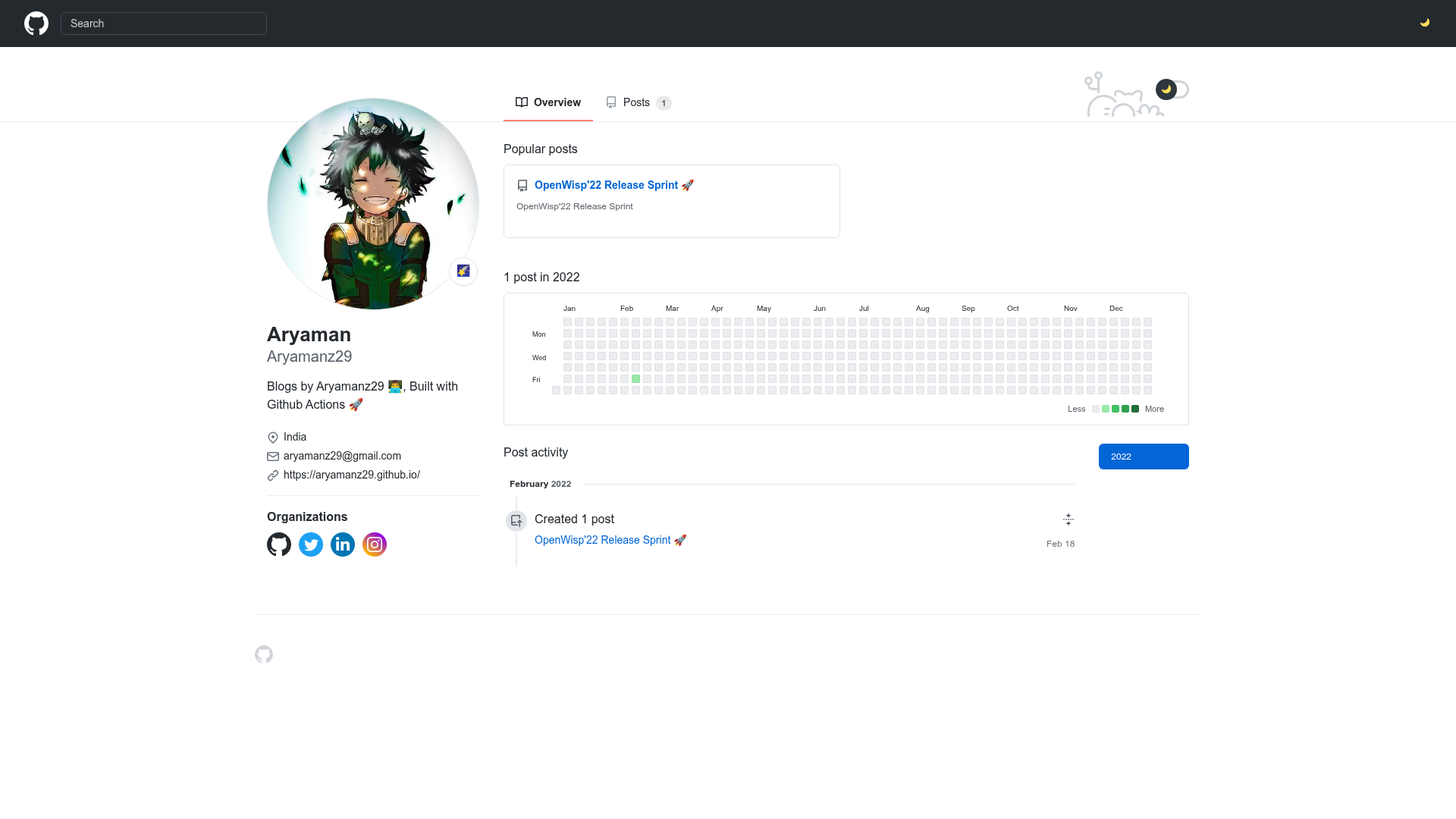1456x819 pixels.
Task: Open OpenWisp'22 Release Sprint activity link
Action: point(610,540)
